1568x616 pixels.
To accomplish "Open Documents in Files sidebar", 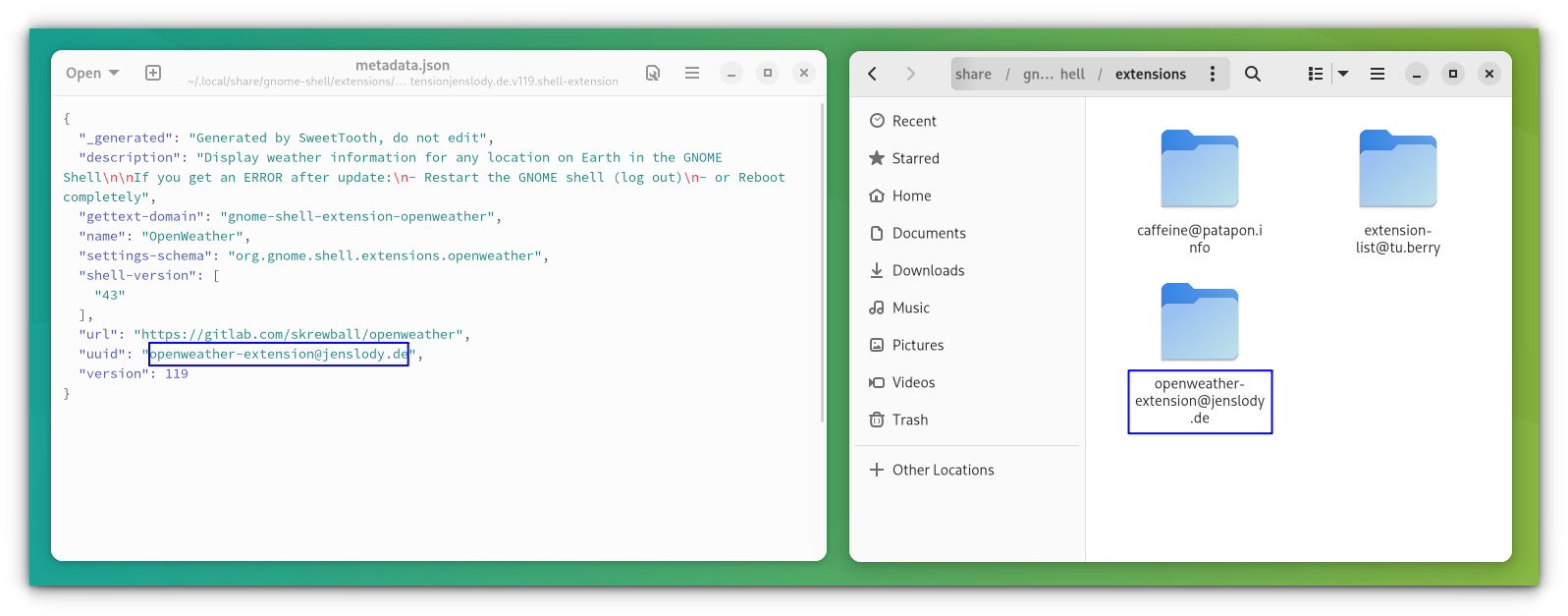I will [x=967, y=233].
